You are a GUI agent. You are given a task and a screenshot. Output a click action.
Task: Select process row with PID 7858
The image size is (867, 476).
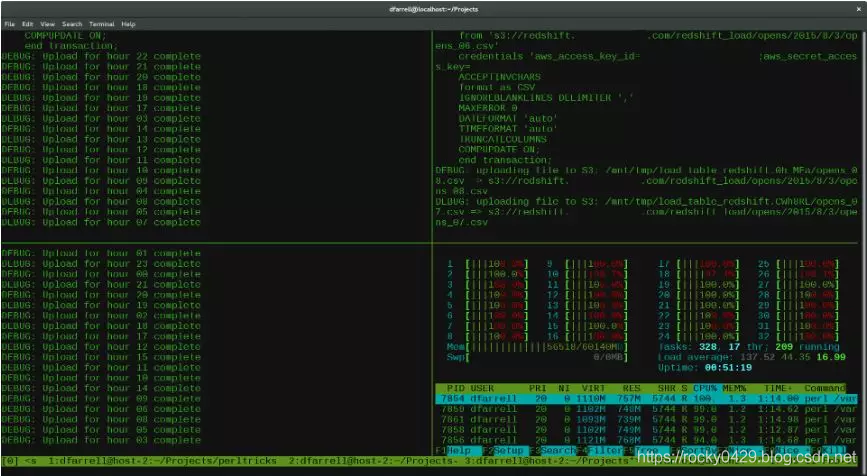[646, 430]
